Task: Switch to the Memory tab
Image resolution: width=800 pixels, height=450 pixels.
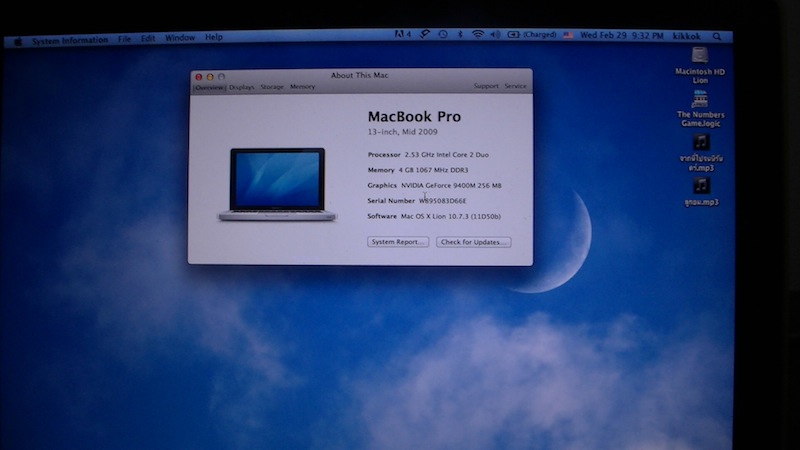Action: click(x=303, y=87)
